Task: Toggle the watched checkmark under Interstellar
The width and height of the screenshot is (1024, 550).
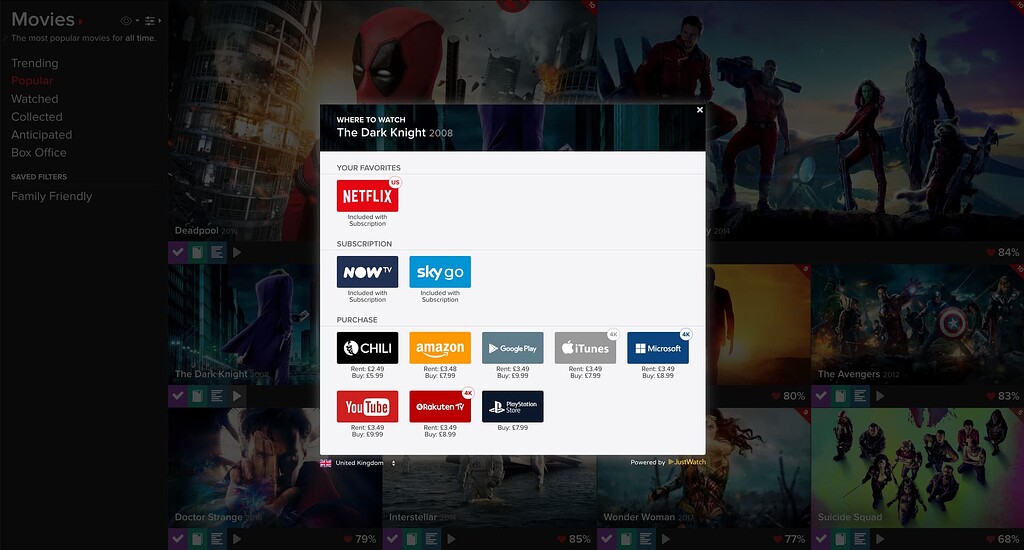Action: tap(392, 539)
